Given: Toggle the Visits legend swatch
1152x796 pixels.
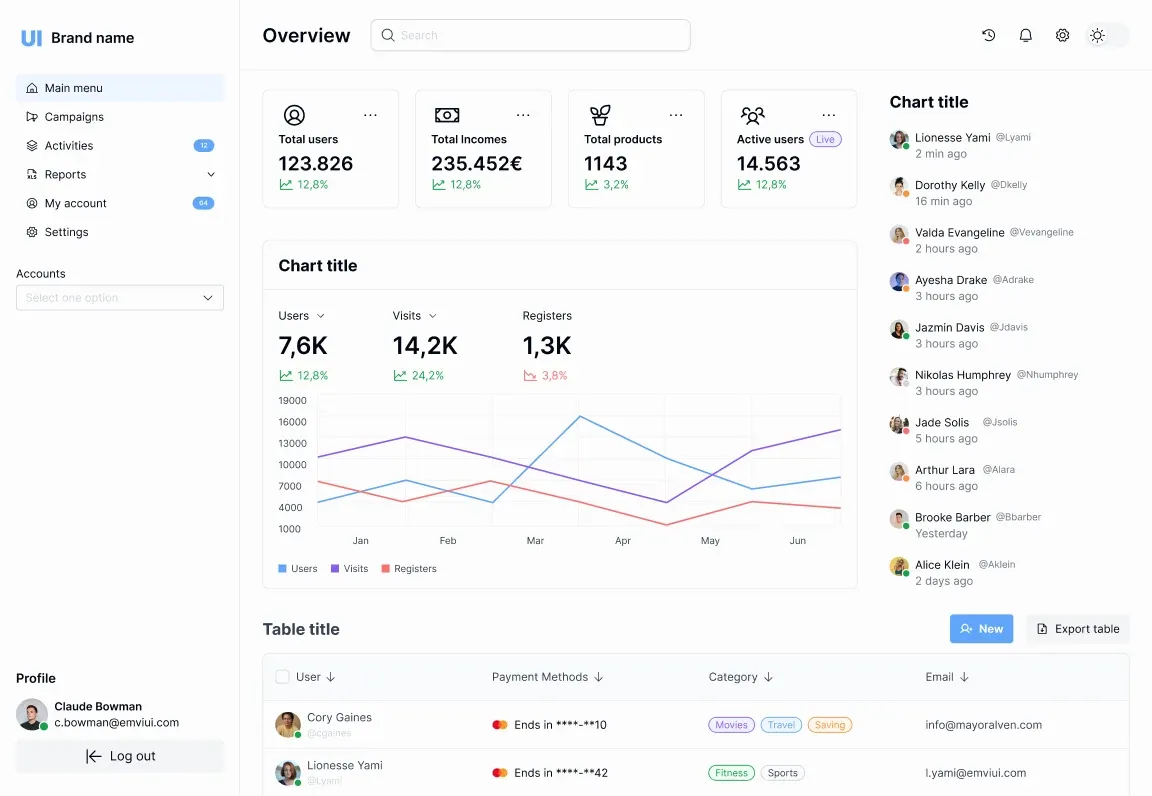Looking at the screenshot, I should click(335, 568).
